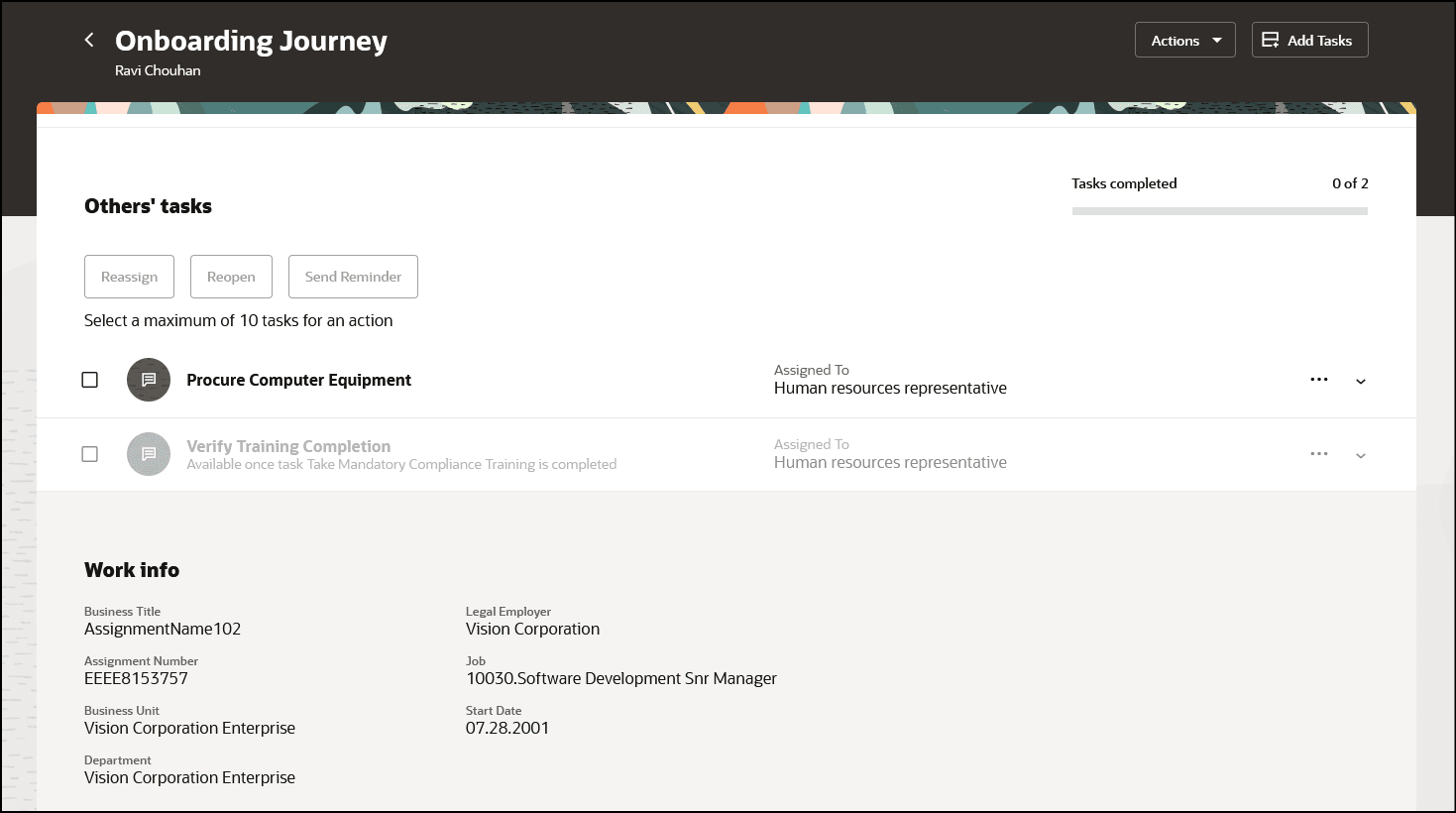This screenshot has width=1456, height=813.
Task: Expand the Procure Computer Equipment task details
Action: tap(1361, 382)
